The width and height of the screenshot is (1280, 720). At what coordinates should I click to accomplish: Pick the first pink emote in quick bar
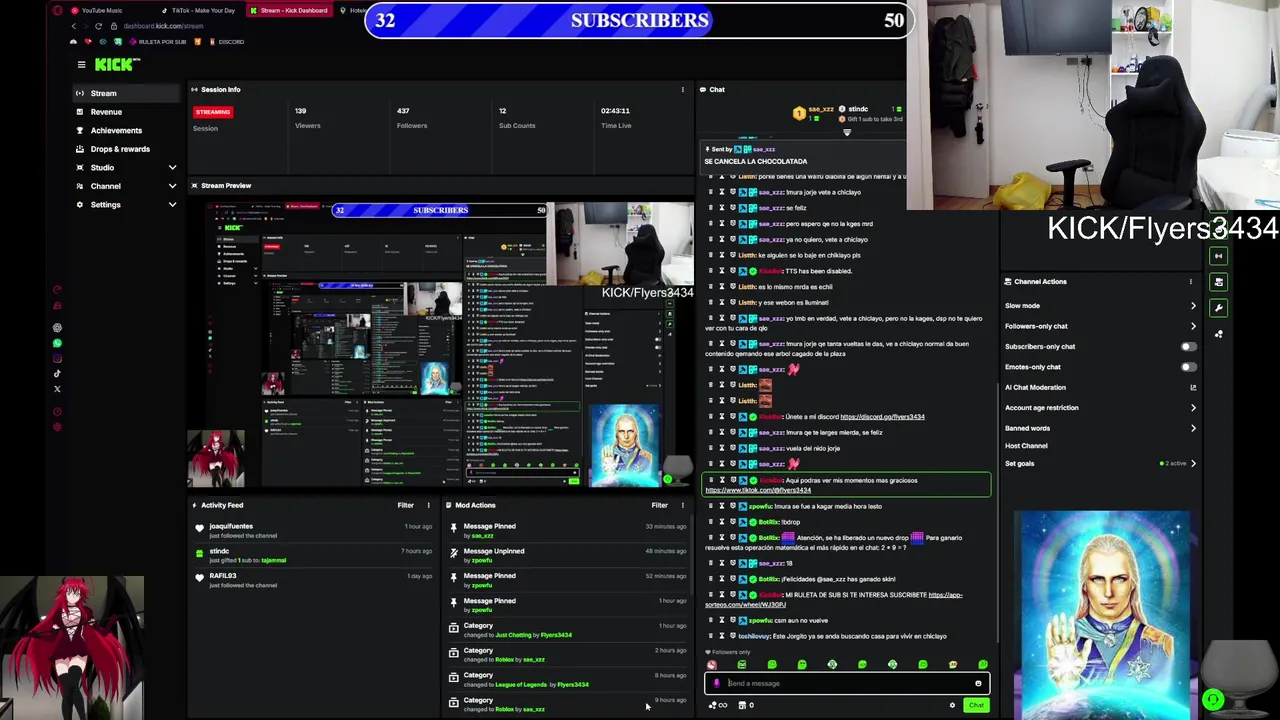pos(712,665)
